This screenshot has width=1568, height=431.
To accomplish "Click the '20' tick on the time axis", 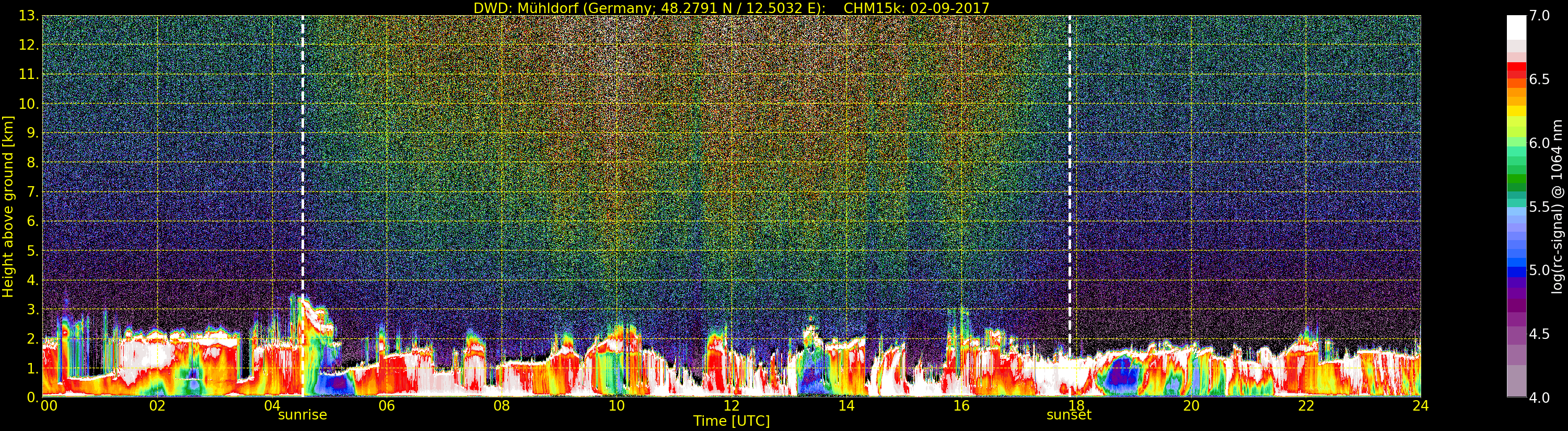I will pos(1191,406).
